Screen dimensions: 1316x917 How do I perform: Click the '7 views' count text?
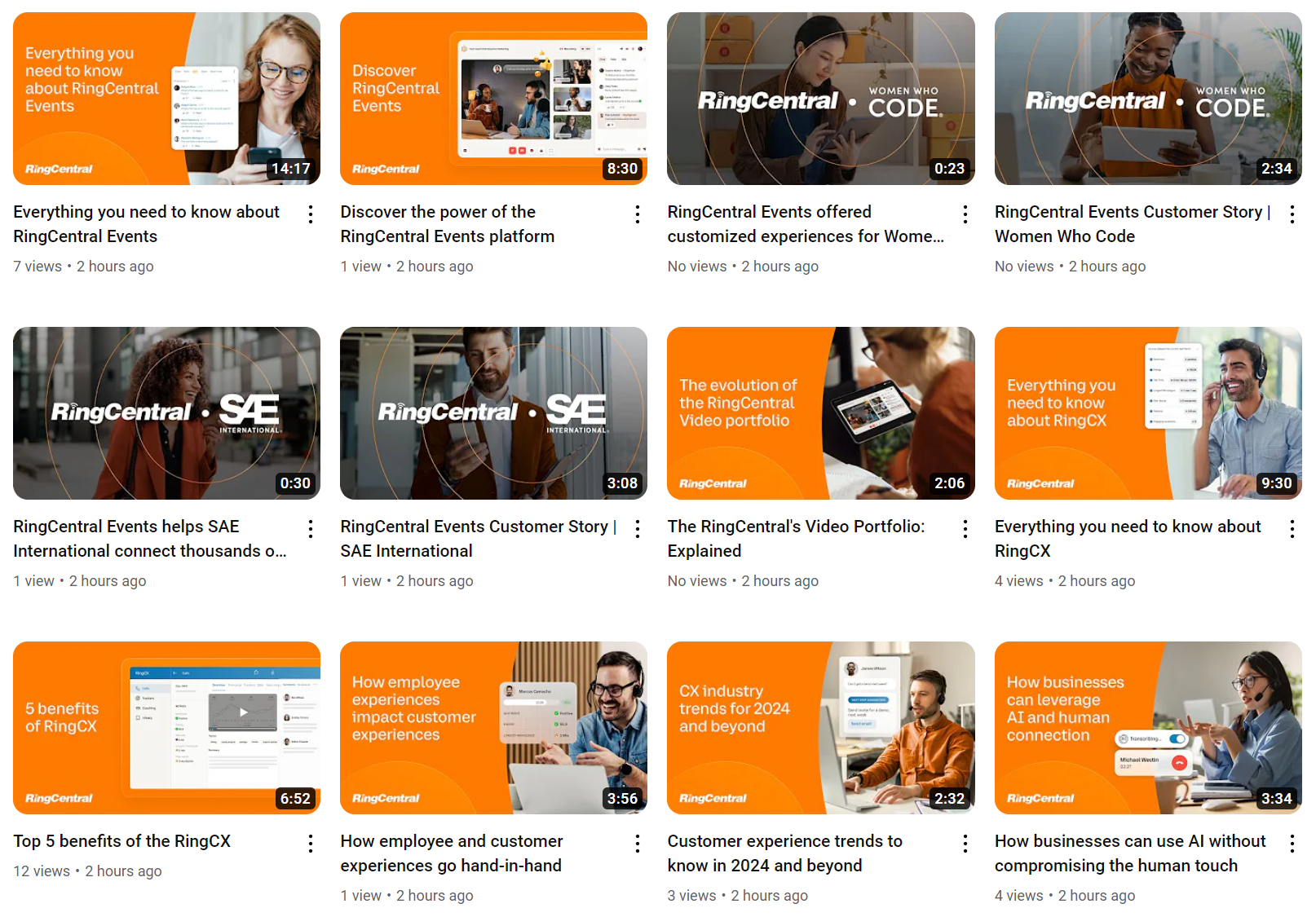pos(38,267)
